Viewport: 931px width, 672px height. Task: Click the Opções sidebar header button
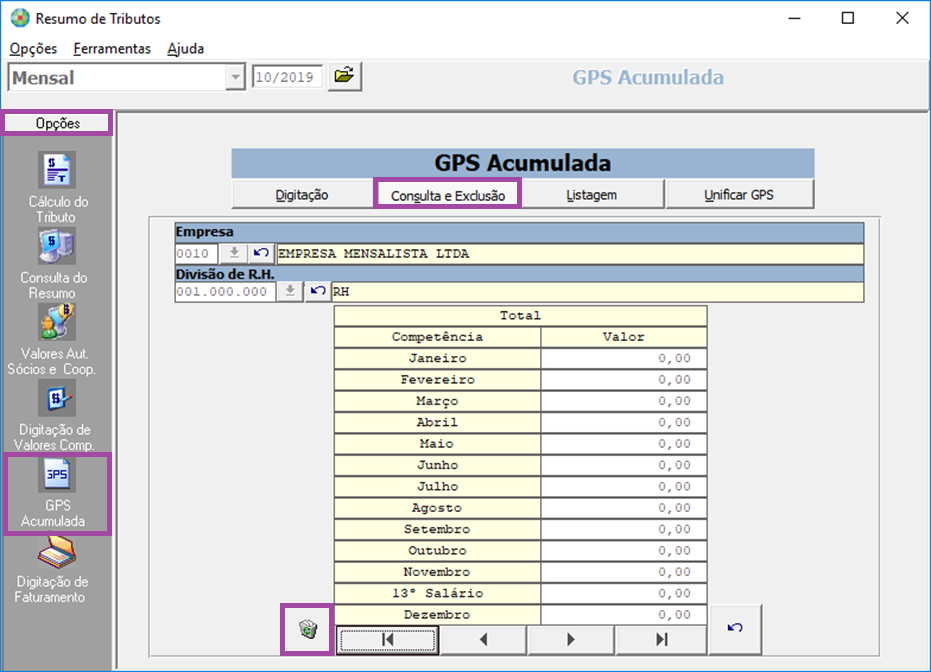click(58, 123)
